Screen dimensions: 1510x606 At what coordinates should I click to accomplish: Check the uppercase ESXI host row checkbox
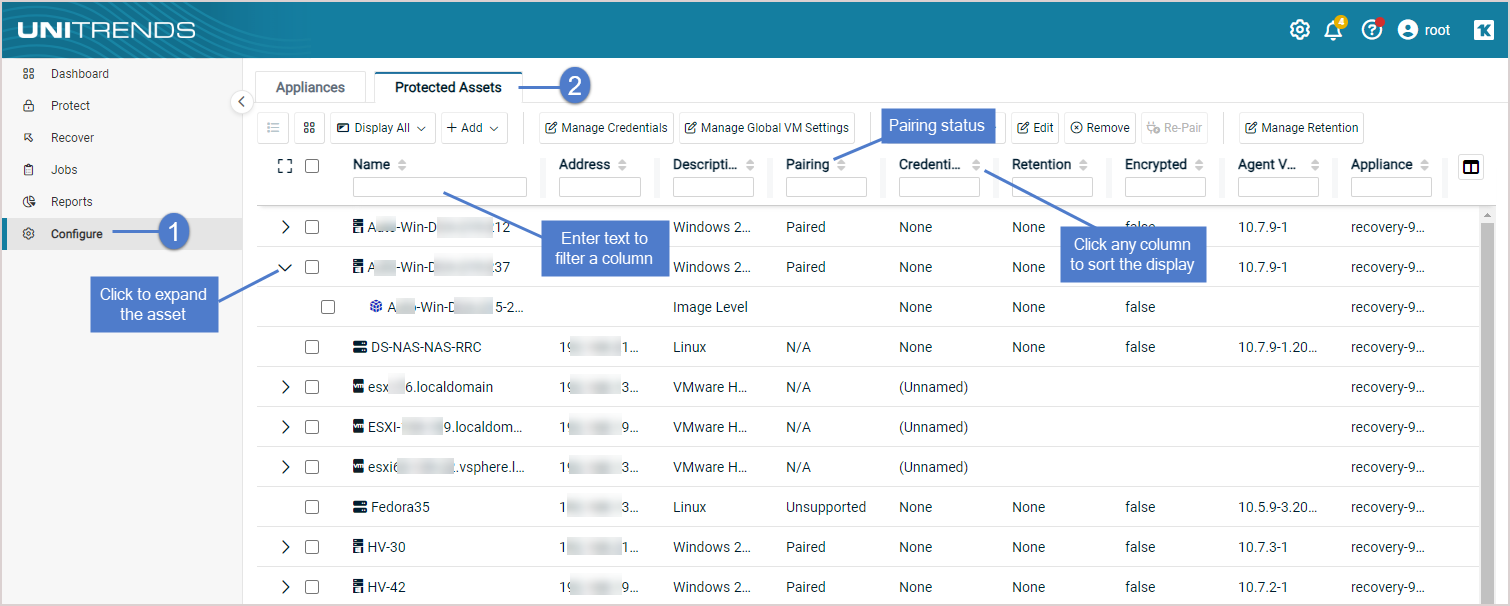click(312, 427)
